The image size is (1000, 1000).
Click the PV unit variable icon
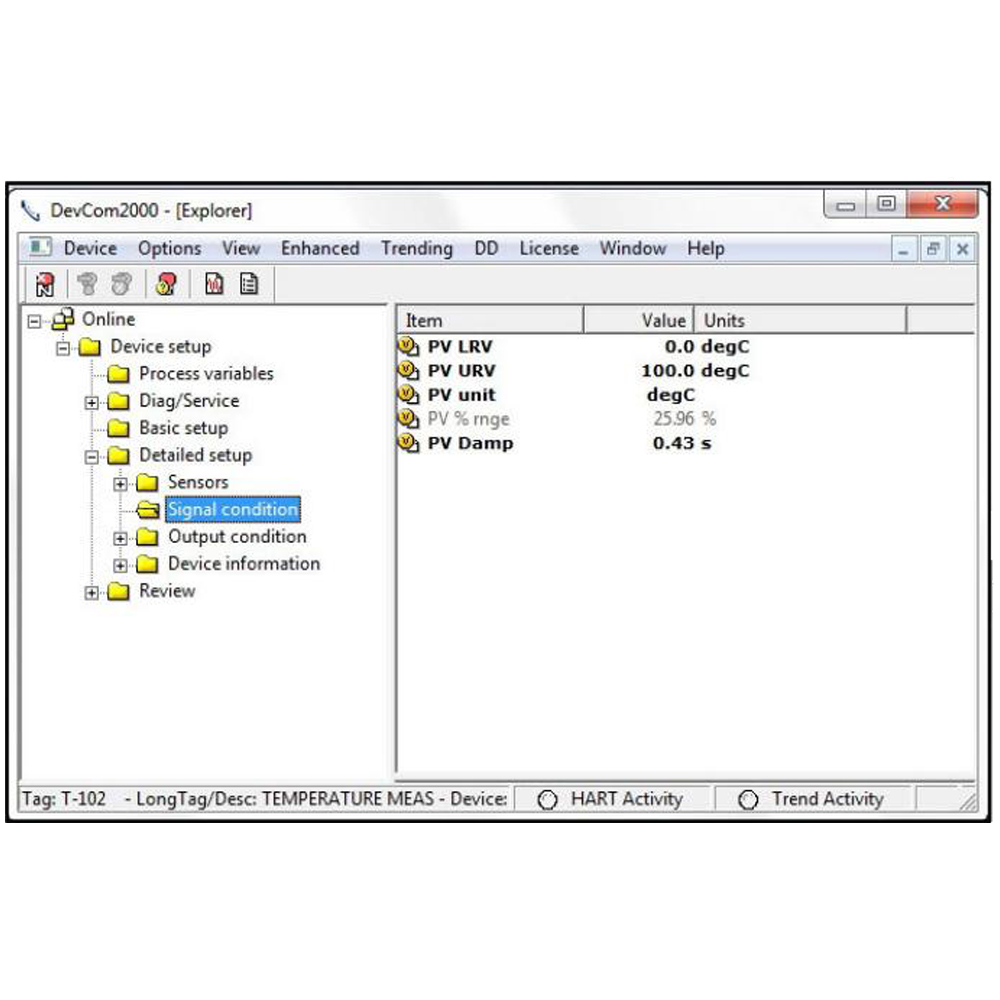(408, 395)
